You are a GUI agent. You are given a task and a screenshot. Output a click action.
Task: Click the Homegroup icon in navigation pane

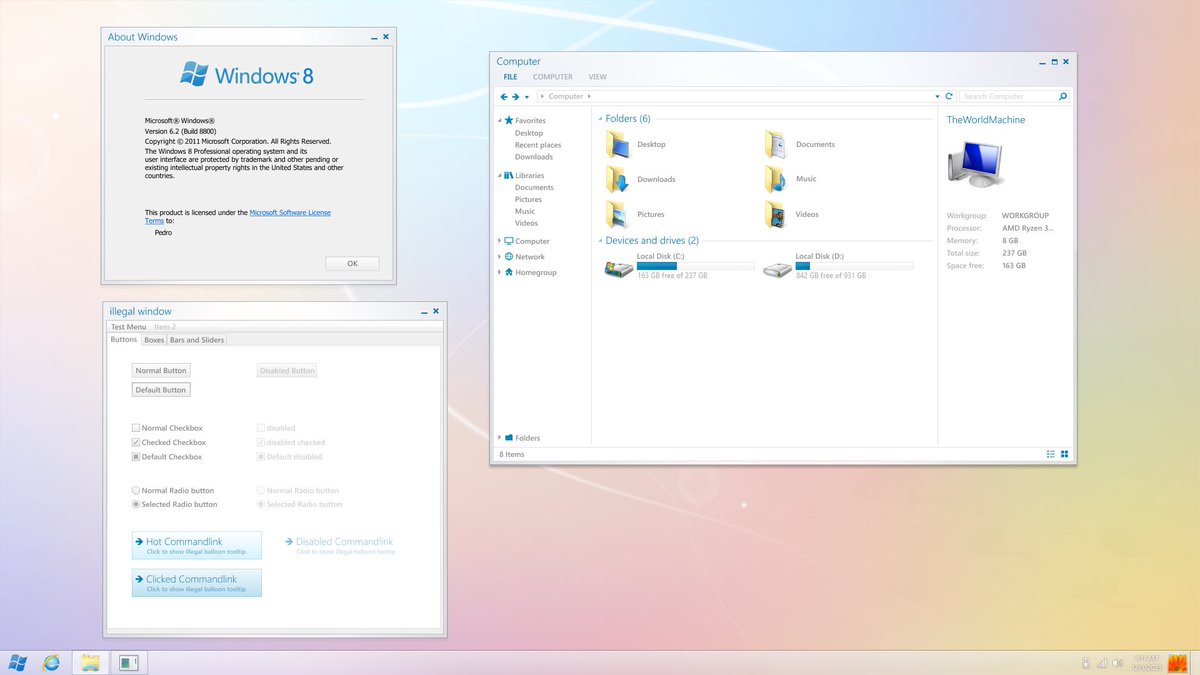tap(509, 272)
